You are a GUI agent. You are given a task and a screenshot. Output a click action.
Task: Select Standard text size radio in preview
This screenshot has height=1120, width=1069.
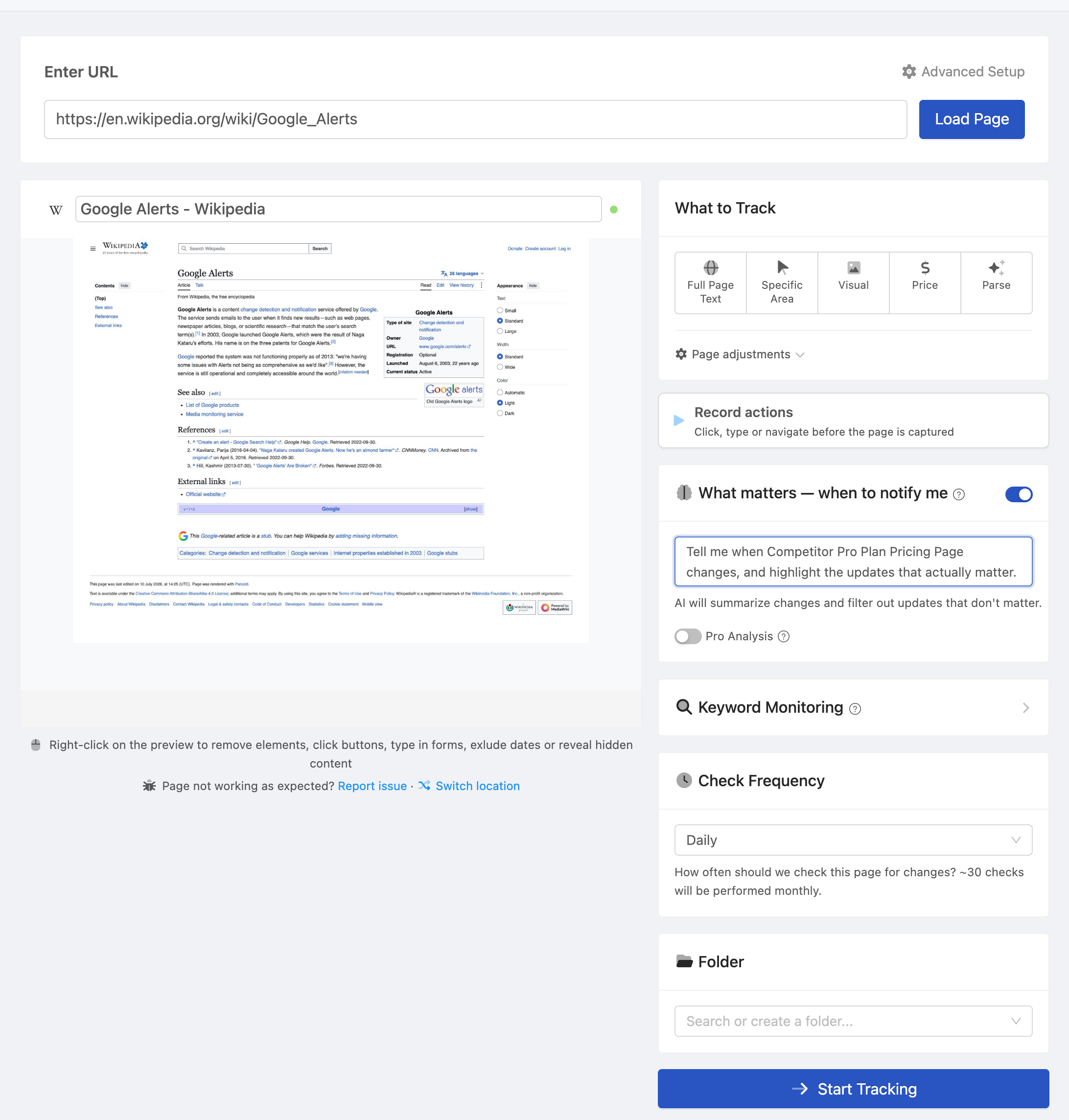(x=500, y=321)
